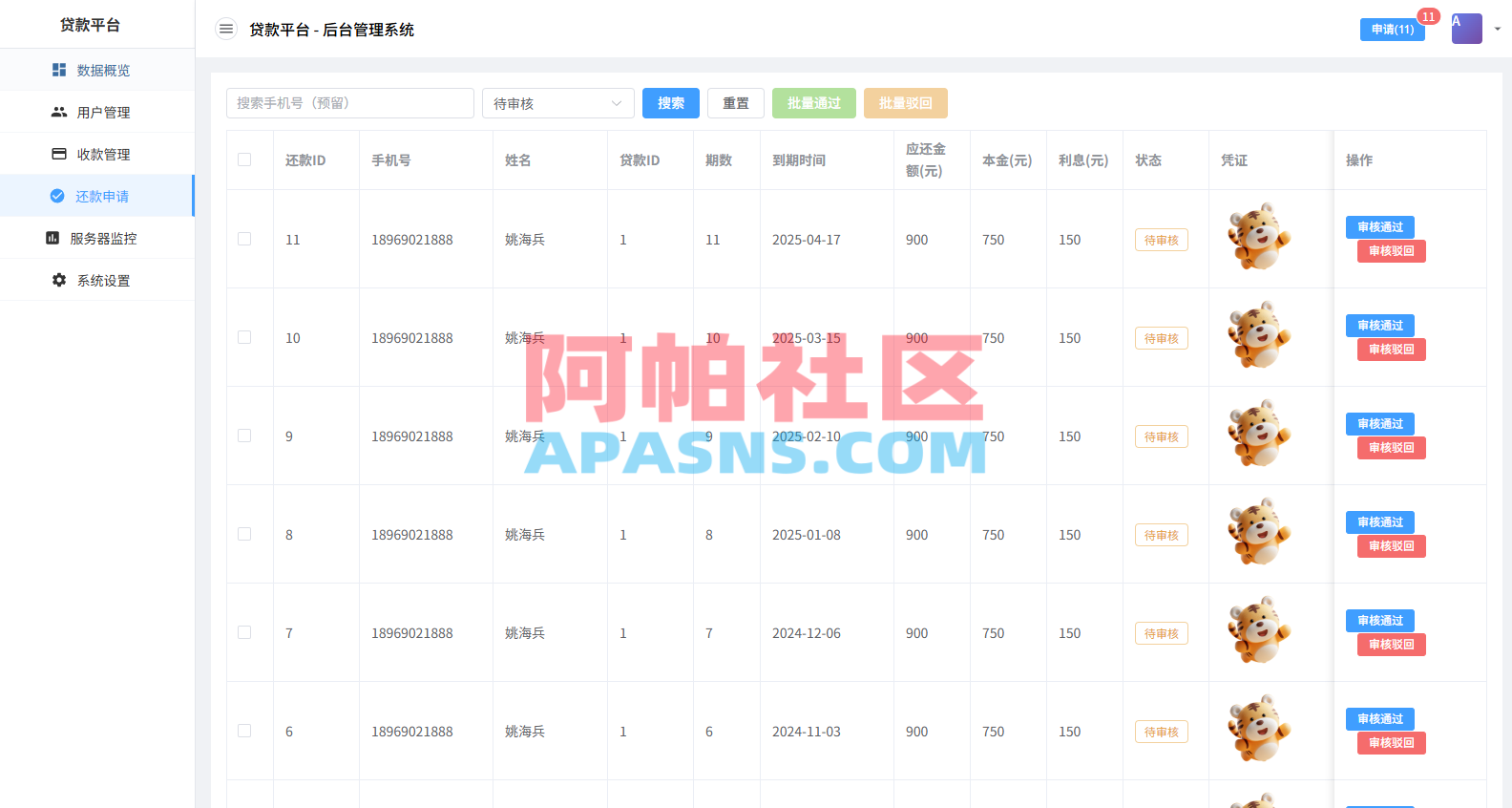Click due date 2024-12-06

pos(807,633)
